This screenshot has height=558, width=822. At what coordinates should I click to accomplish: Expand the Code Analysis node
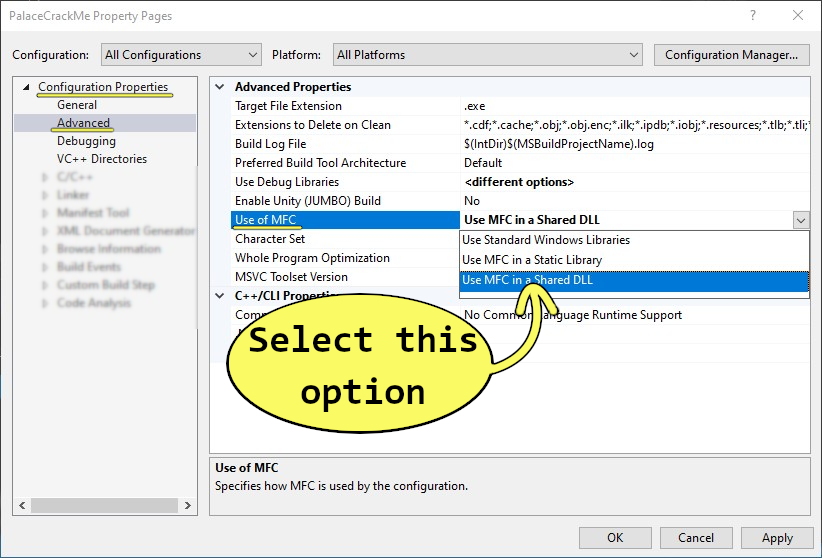click(45, 303)
